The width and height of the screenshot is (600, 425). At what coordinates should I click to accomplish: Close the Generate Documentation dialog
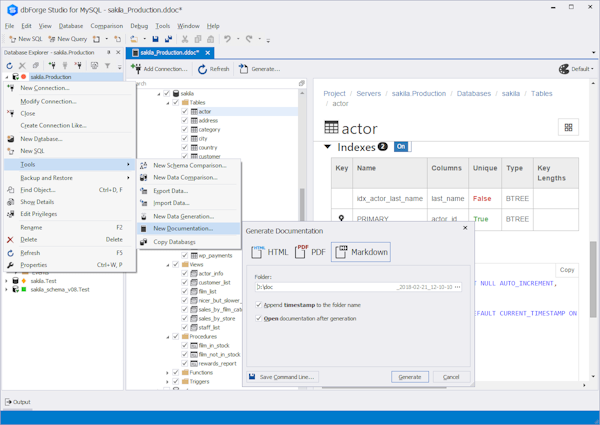(x=465, y=228)
